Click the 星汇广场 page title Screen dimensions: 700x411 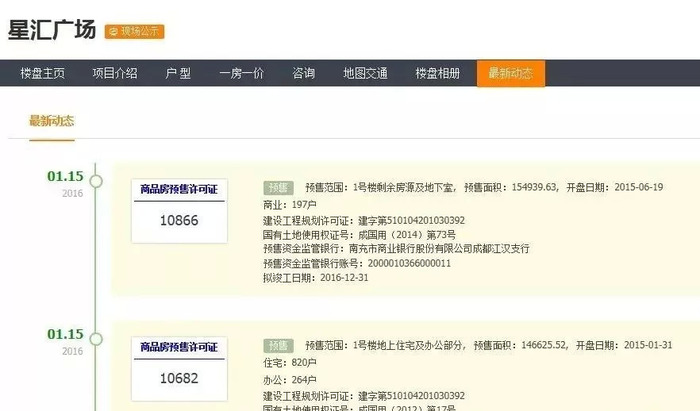pos(52,30)
